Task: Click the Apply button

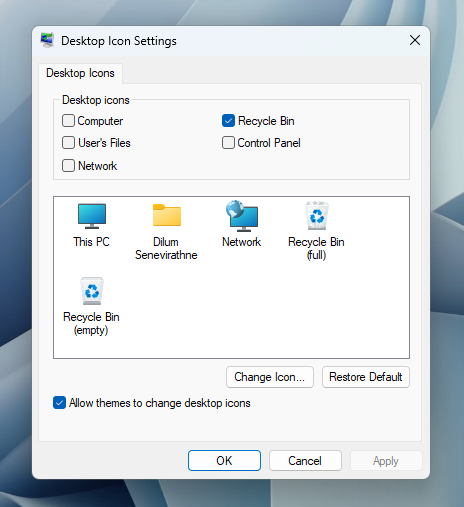Action: pos(386,461)
